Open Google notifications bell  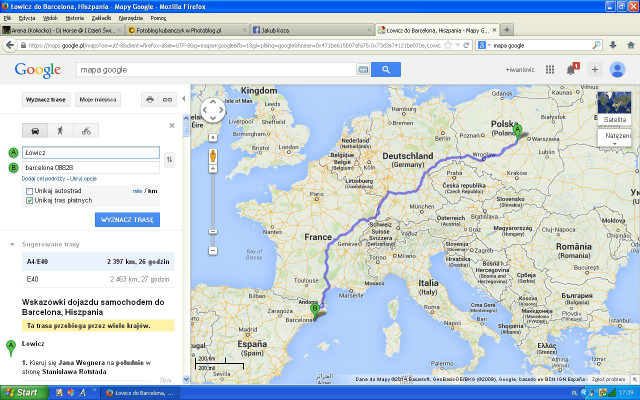pyautogui.click(x=571, y=70)
